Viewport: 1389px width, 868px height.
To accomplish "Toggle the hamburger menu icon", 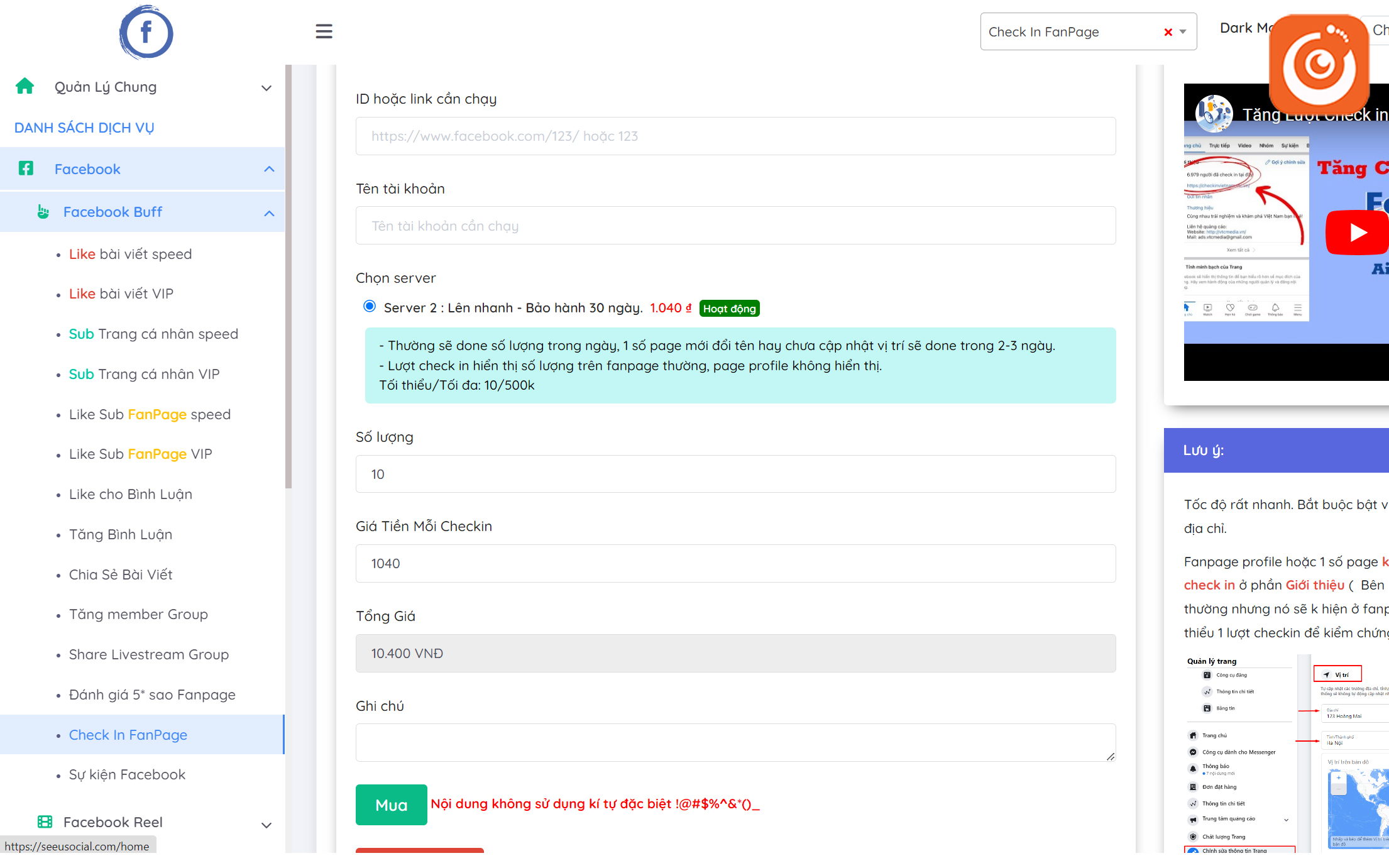I will point(324,31).
